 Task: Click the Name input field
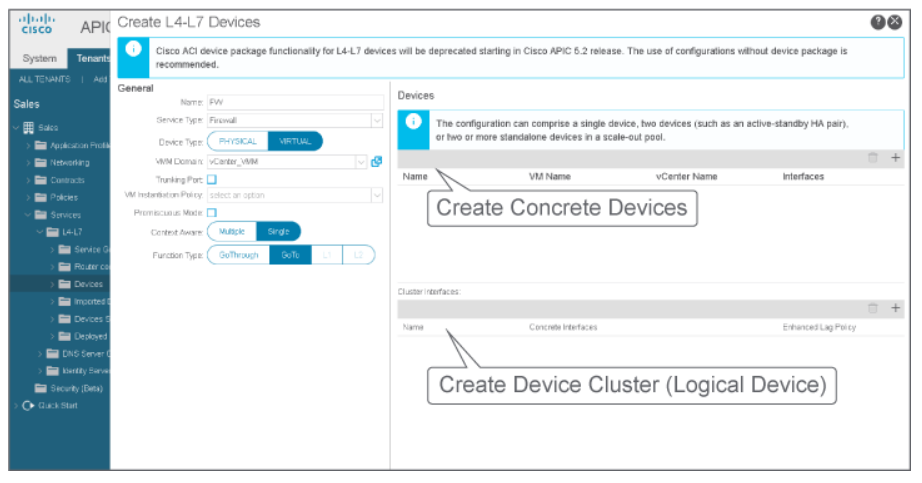[x=294, y=102]
